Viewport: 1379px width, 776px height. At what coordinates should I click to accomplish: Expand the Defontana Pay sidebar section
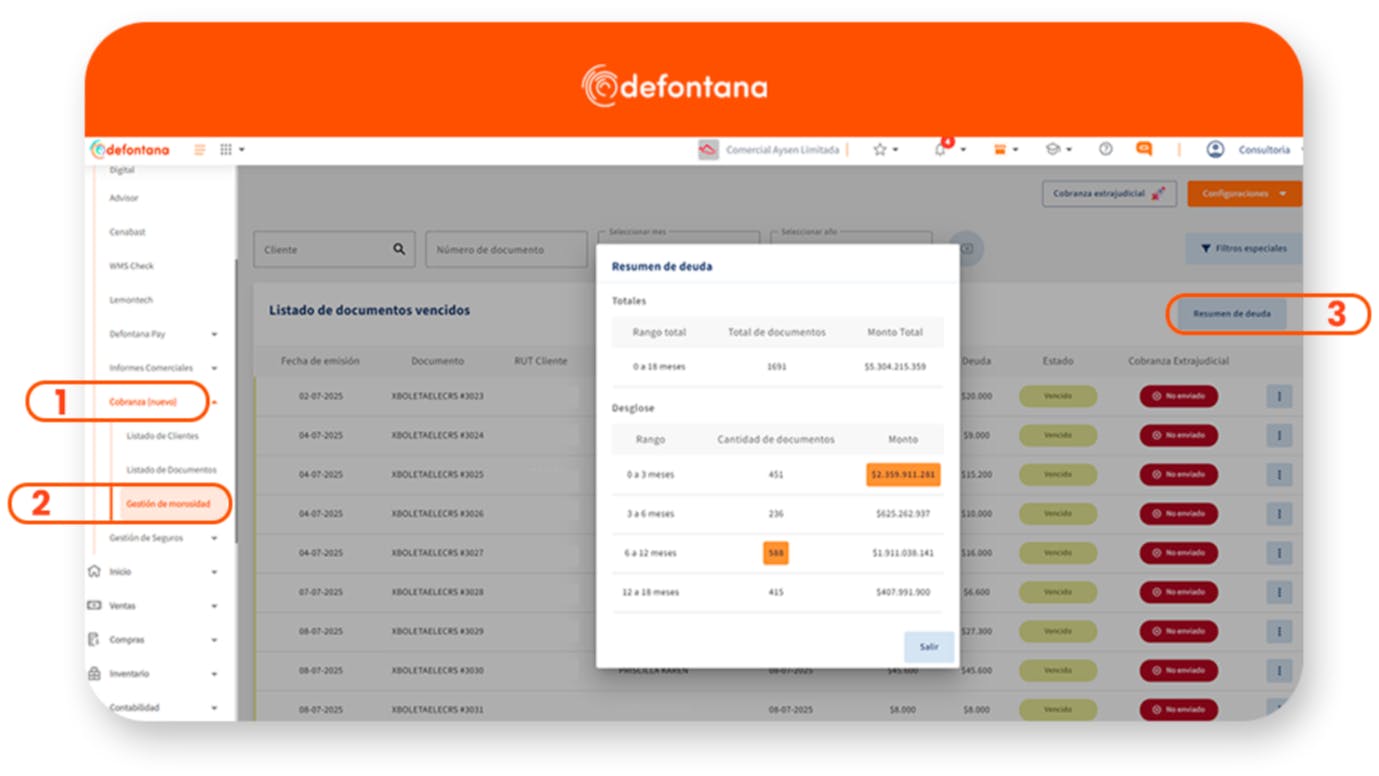214,335
